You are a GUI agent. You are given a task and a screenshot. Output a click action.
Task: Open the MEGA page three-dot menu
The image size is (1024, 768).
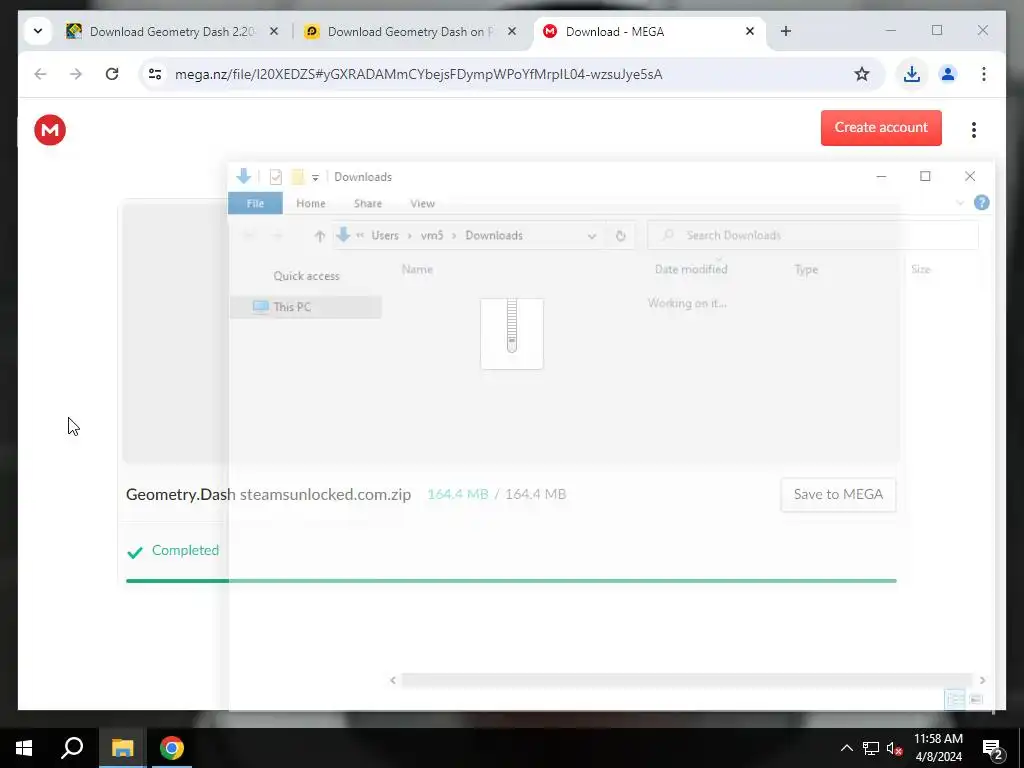pyautogui.click(x=974, y=130)
